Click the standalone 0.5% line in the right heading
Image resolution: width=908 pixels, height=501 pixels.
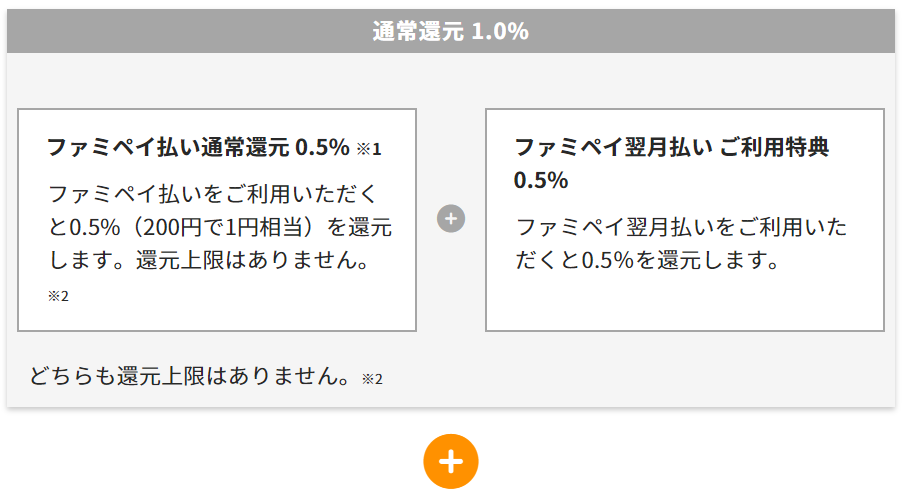point(541,180)
